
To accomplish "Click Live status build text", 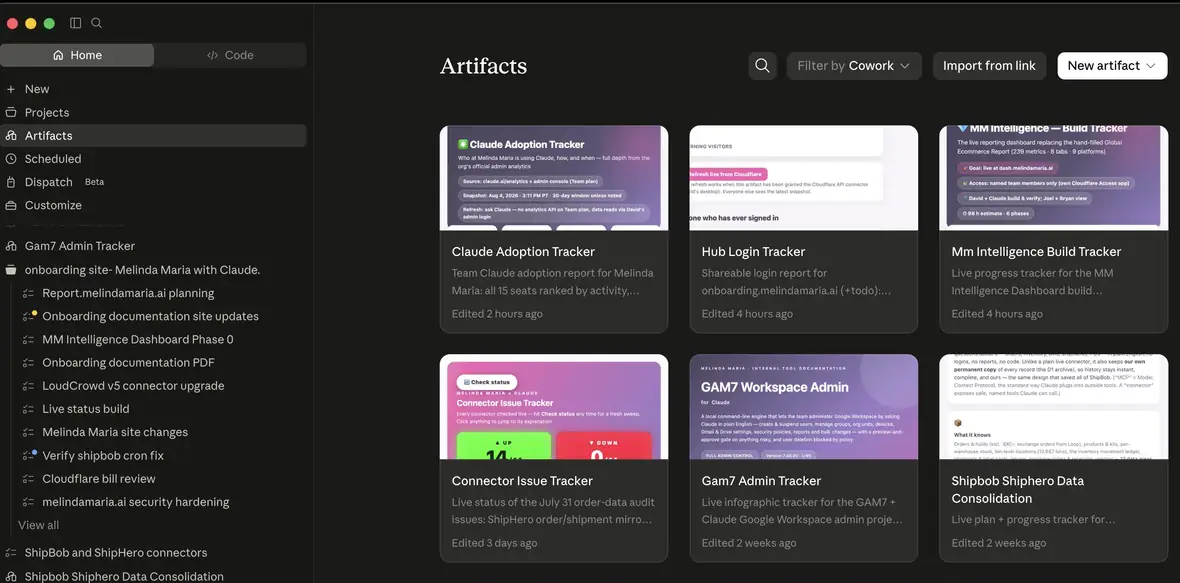I will (x=86, y=409).
